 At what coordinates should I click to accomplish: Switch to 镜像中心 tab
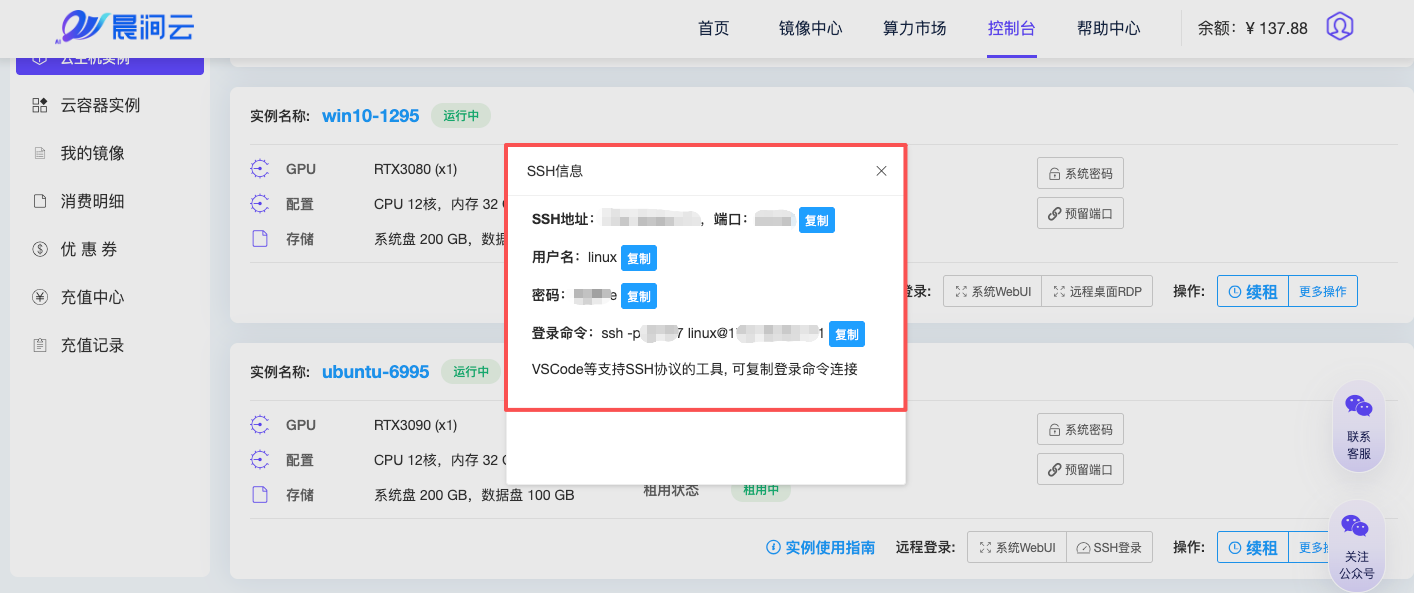coord(810,28)
